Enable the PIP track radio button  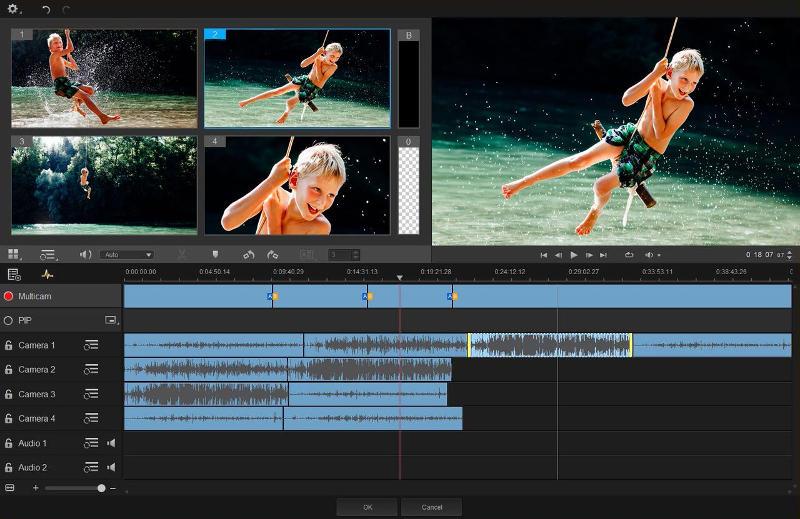[8, 320]
